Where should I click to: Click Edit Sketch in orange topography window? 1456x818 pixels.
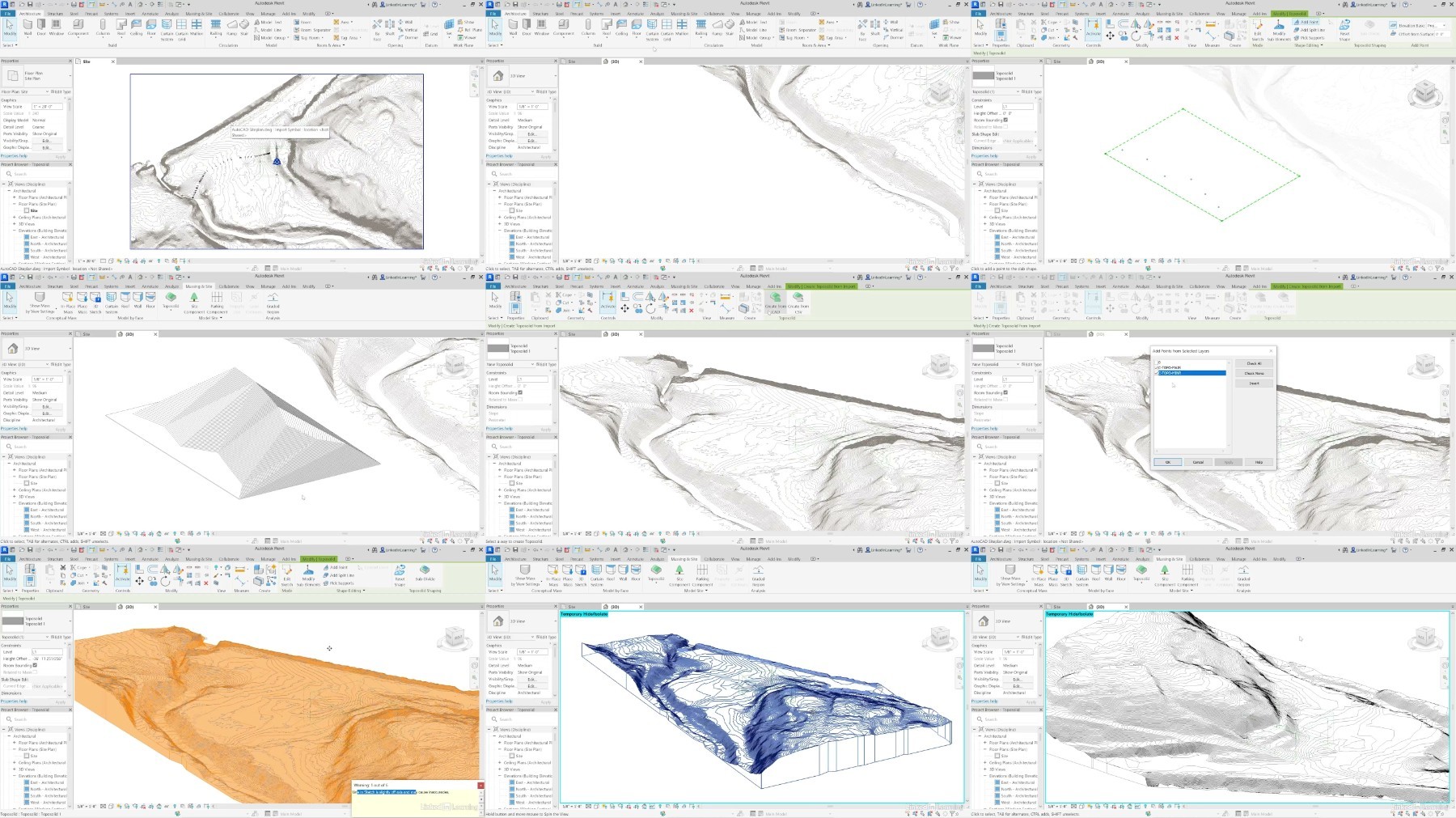287,574
